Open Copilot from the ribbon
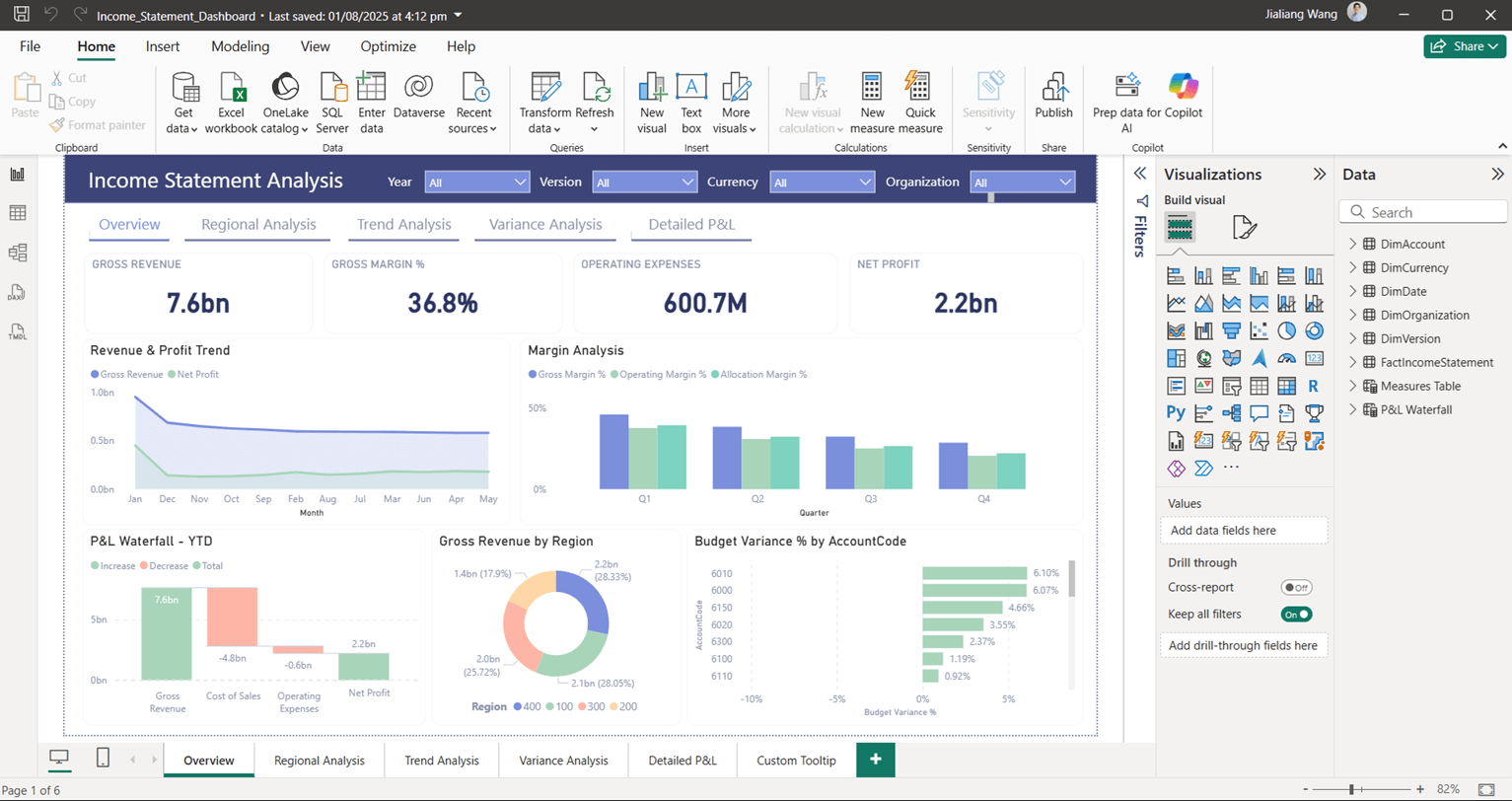 pos(1182,87)
